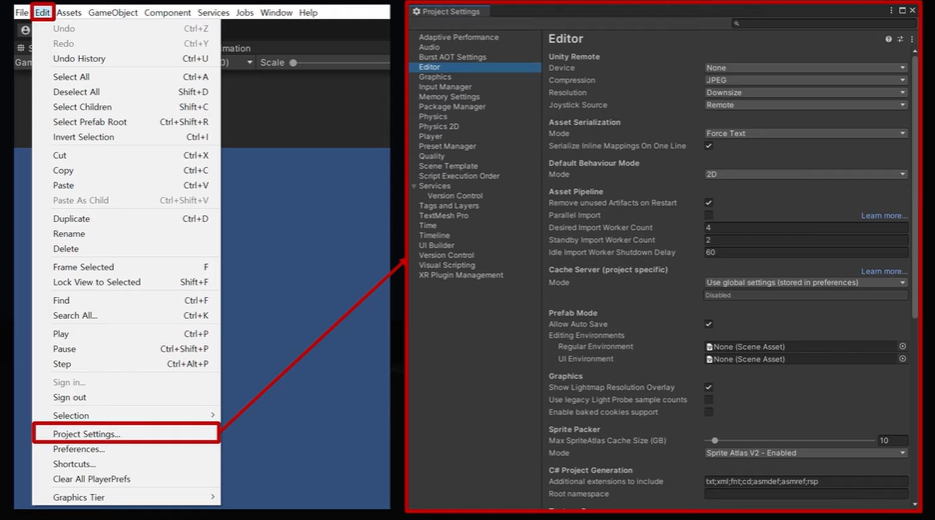This screenshot has width=935, height=520.
Task: Choose Frame Selected in Edit menu
Action: 126,267
